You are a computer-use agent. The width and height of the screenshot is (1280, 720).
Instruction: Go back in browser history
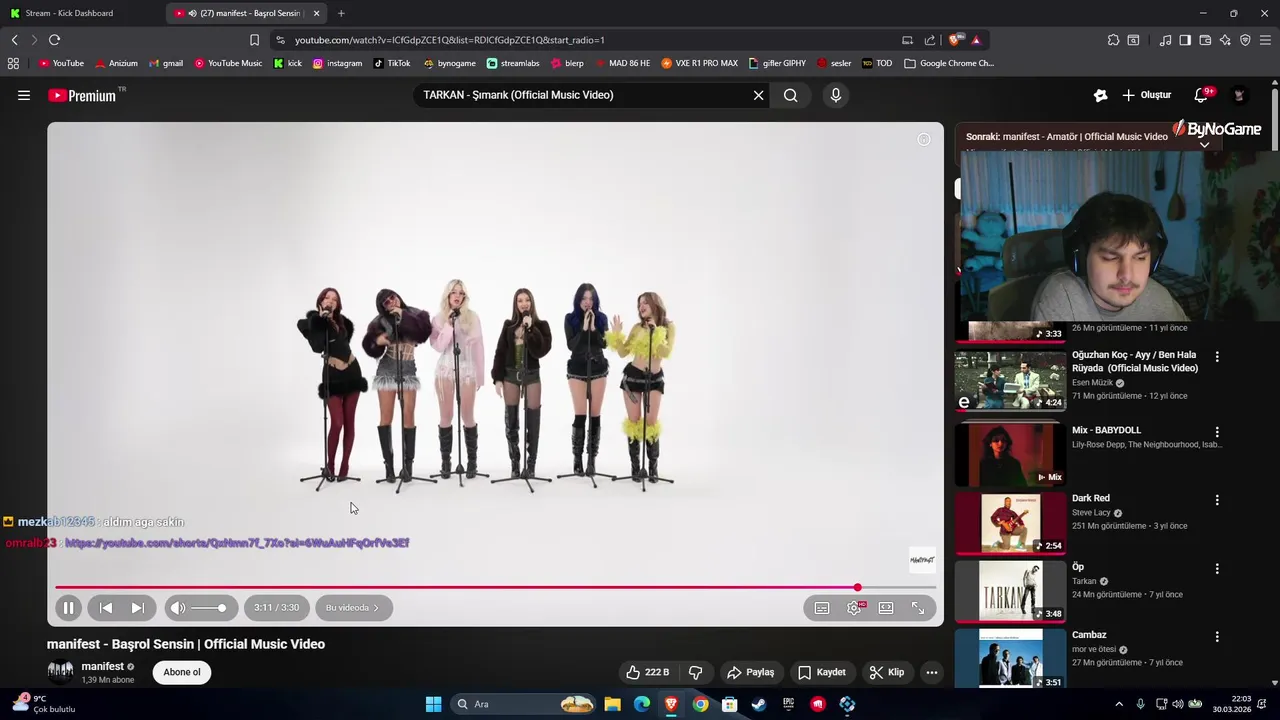(14, 40)
